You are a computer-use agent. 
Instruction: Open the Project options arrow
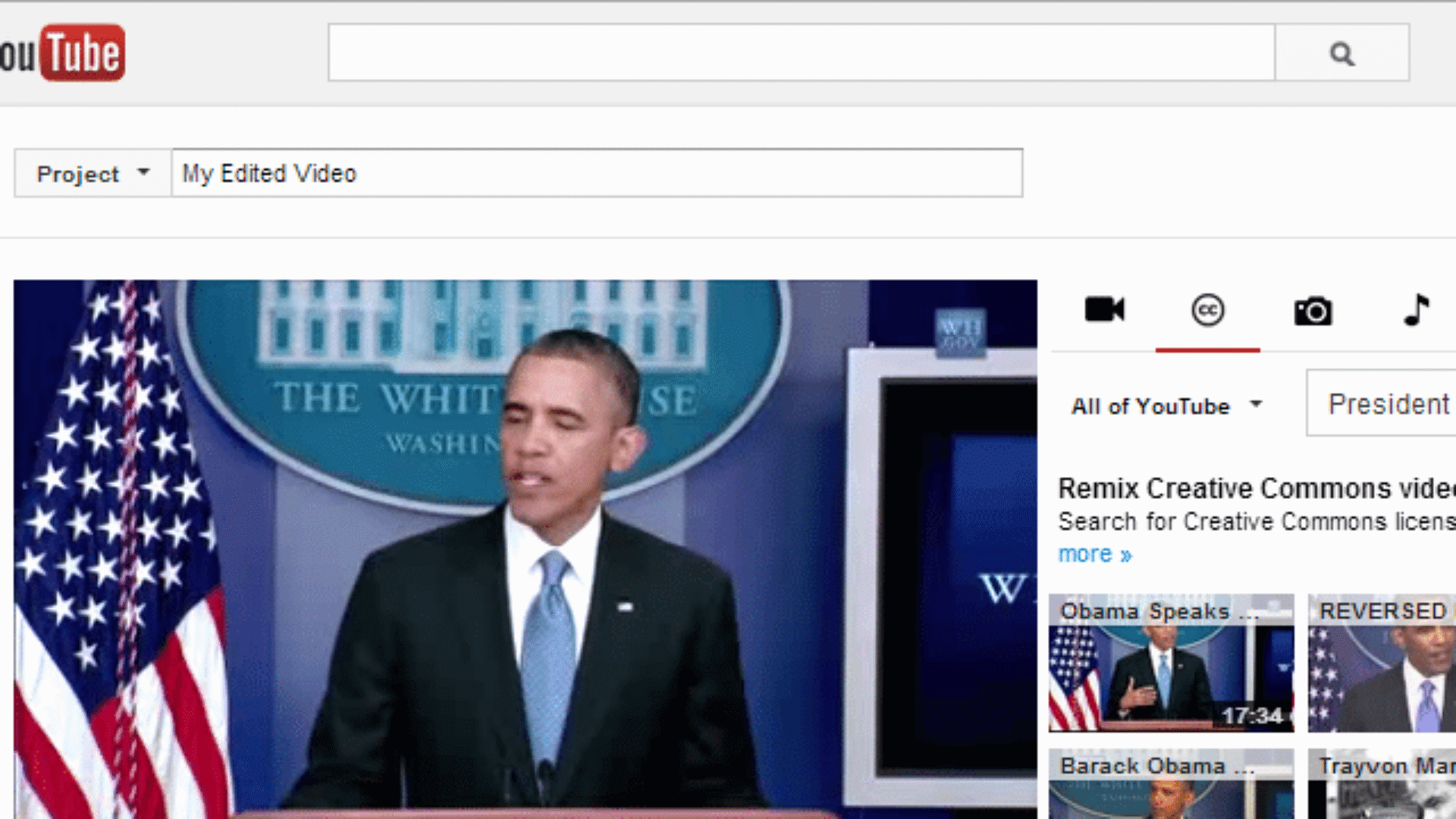tap(144, 173)
